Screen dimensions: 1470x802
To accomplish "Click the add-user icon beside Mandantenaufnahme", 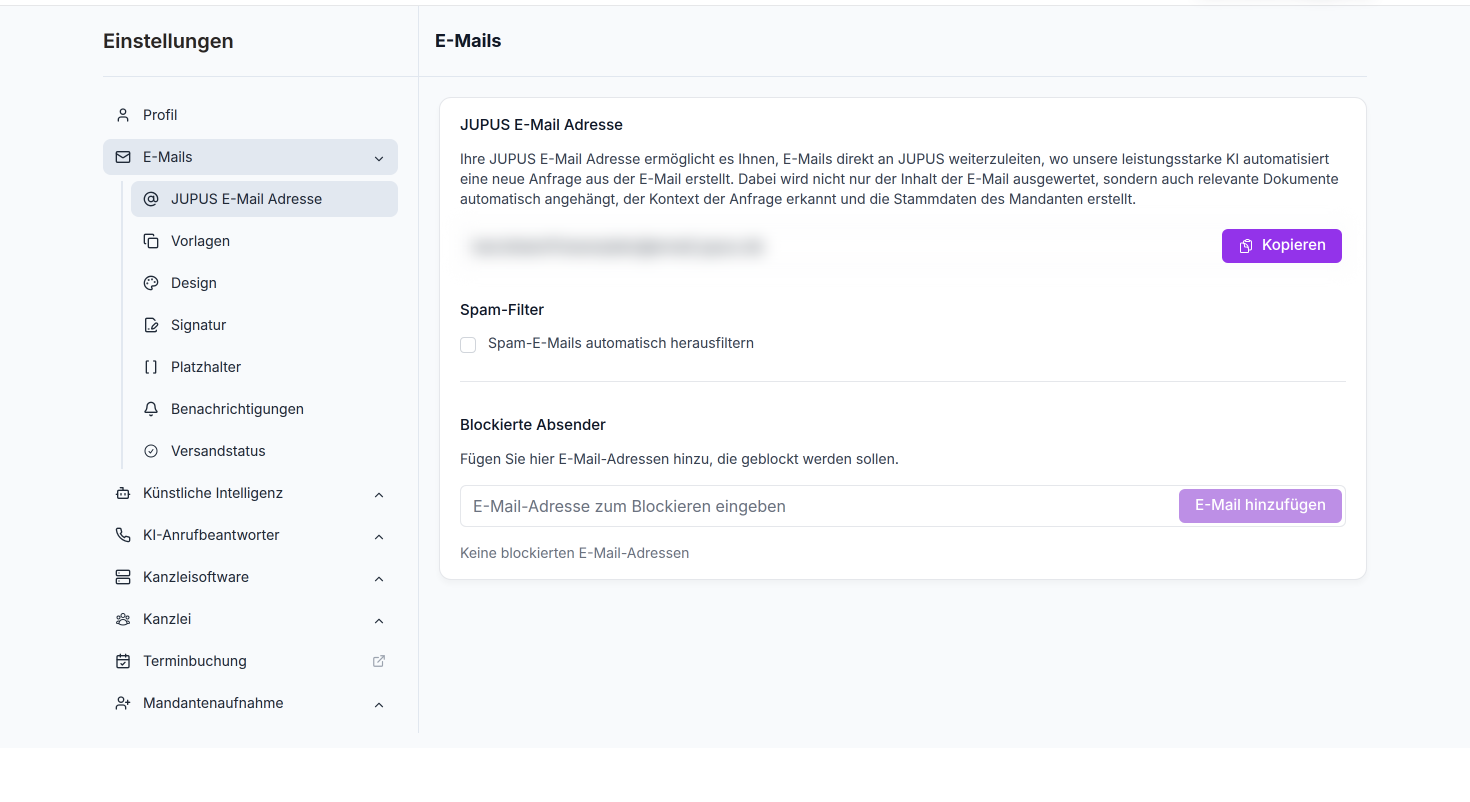I will click(123, 703).
